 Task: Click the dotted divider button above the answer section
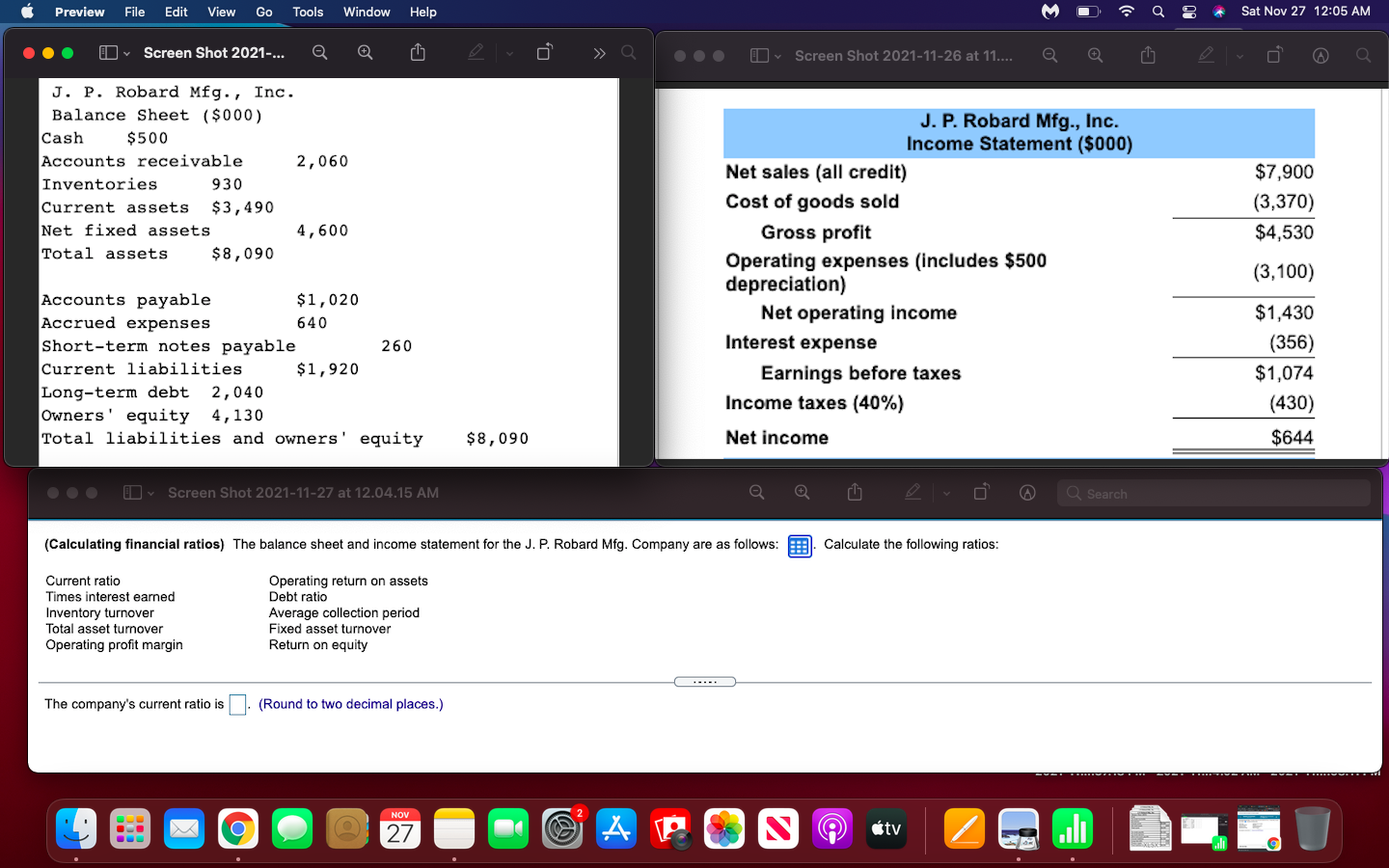point(705,681)
